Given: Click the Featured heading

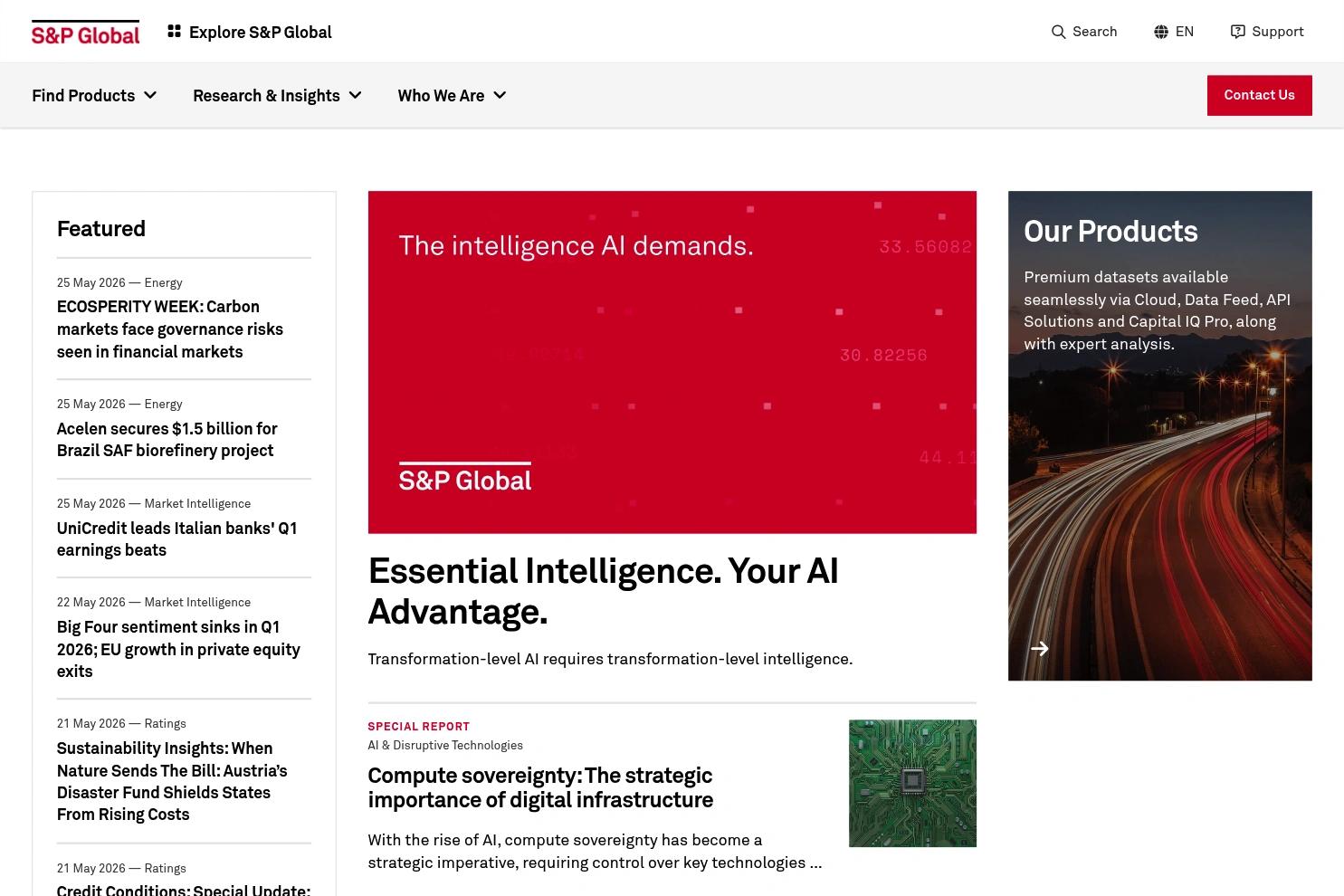Looking at the screenshot, I should point(101,229).
